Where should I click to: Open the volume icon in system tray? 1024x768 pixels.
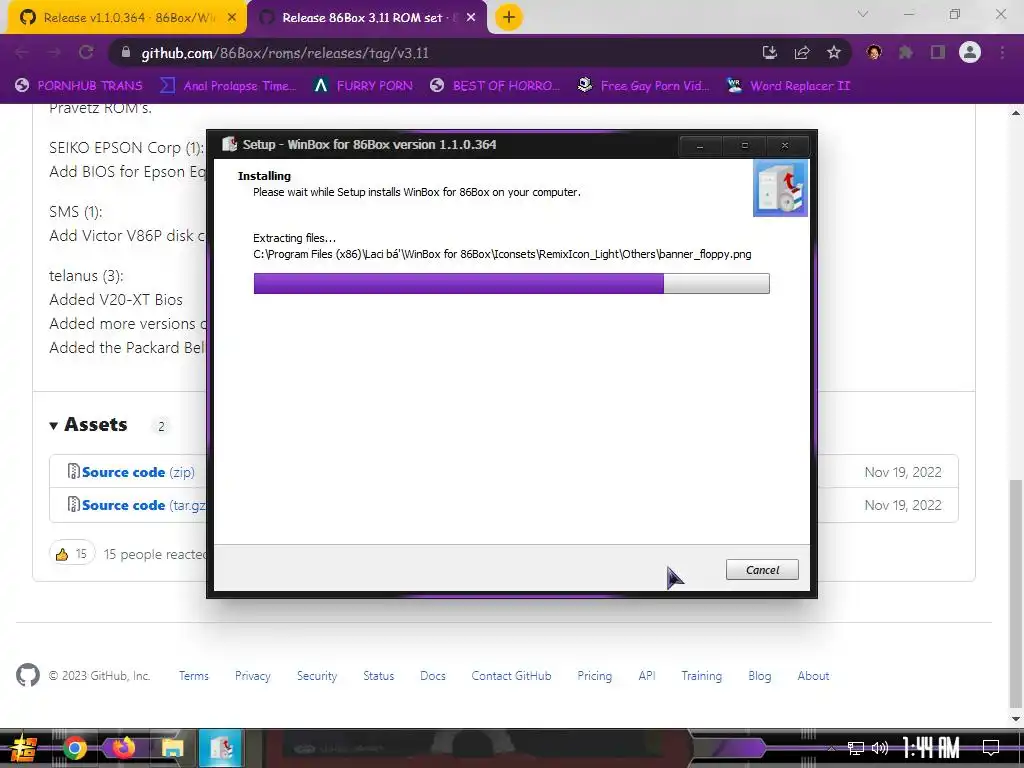[880, 748]
